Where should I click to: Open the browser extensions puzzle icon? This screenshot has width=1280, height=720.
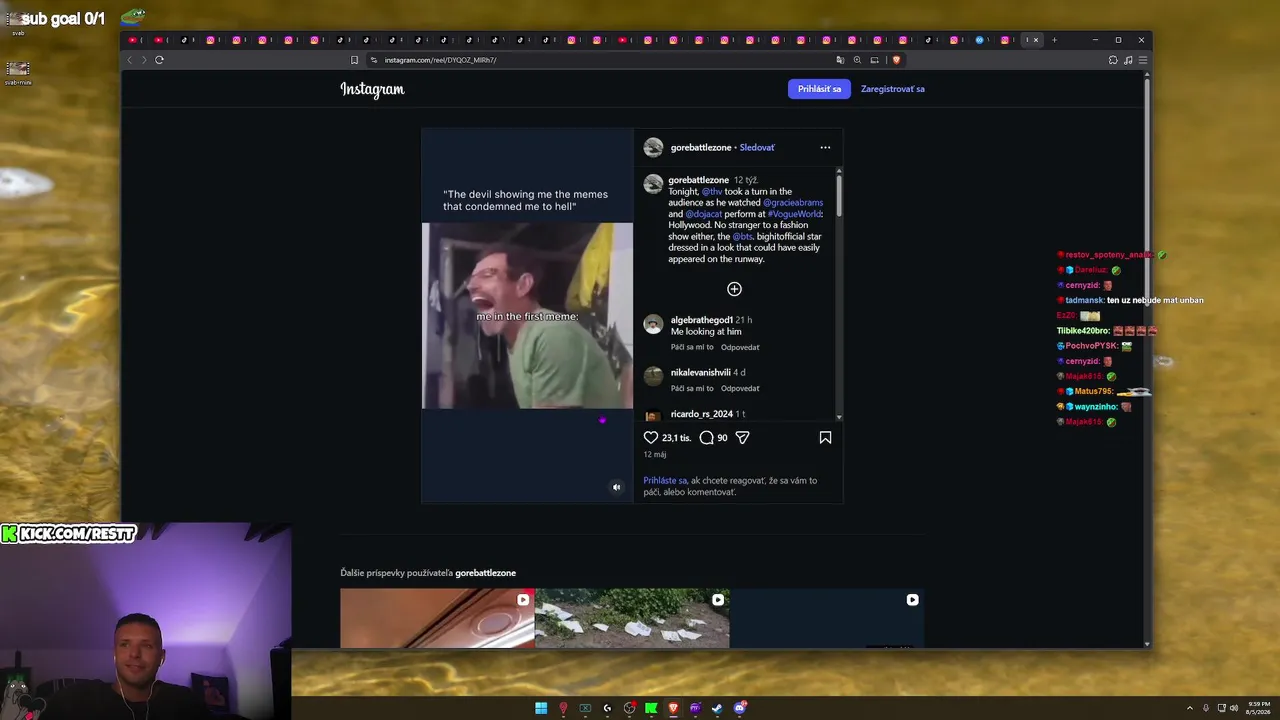[1113, 60]
